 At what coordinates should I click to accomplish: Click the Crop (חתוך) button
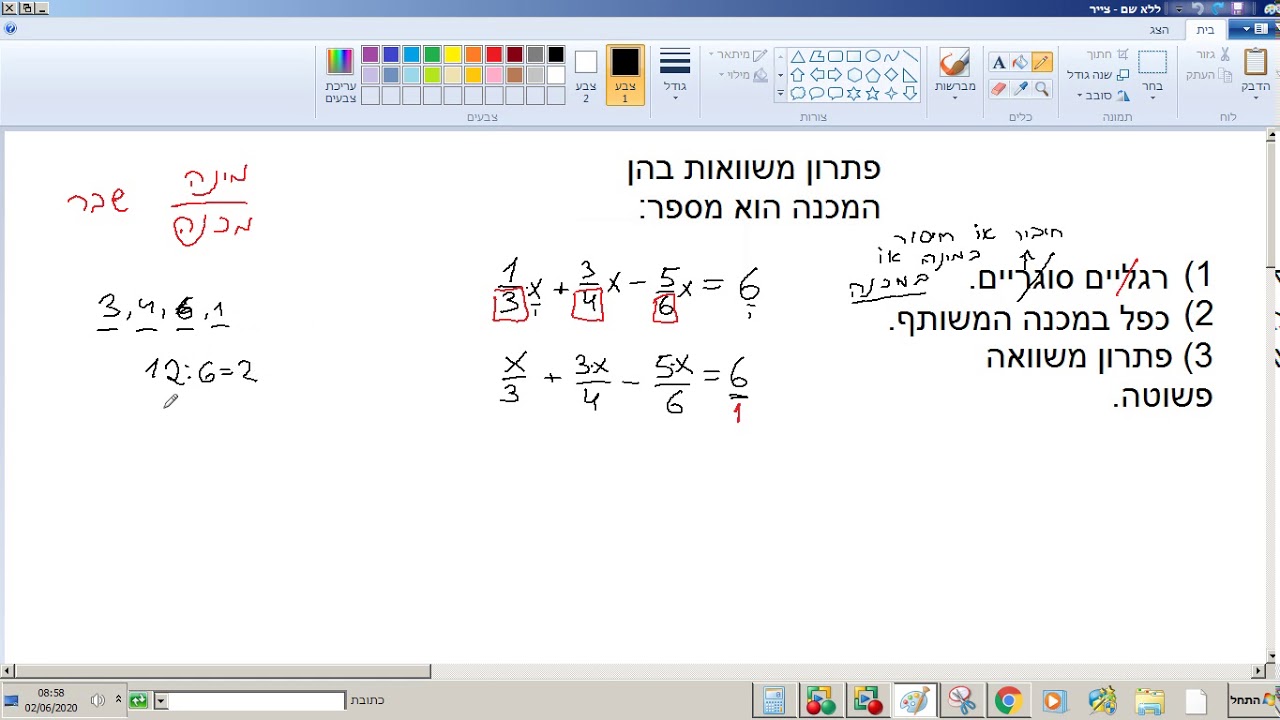[1108, 55]
